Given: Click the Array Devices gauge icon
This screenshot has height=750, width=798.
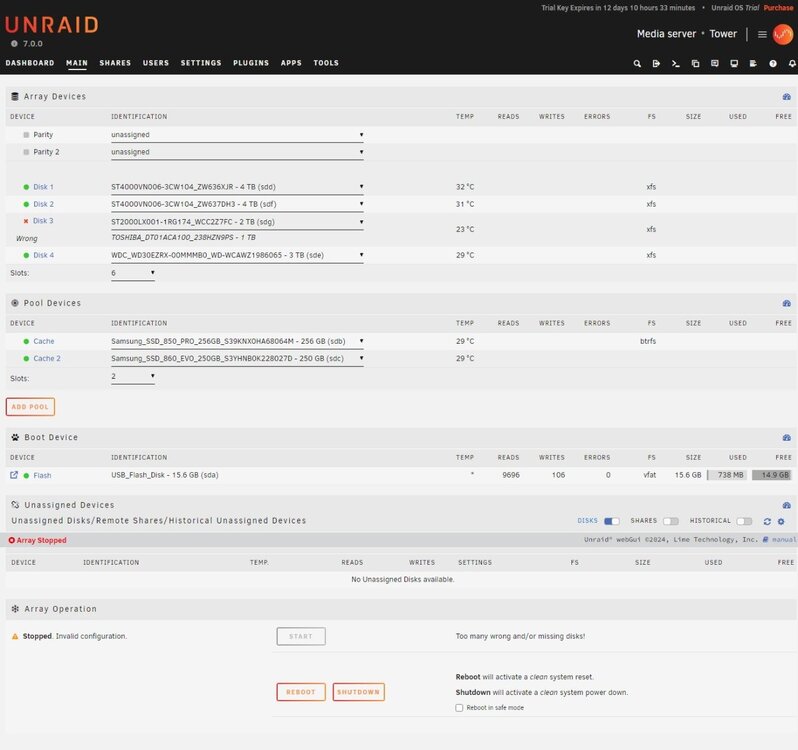Looking at the screenshot, I should click(x=786, y=97).
